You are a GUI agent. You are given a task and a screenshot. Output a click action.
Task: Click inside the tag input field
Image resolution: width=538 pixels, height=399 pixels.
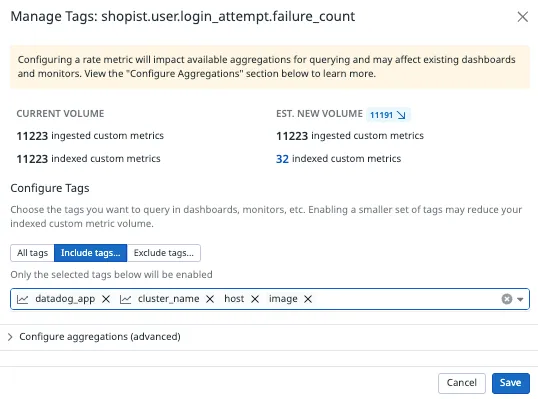405,299
